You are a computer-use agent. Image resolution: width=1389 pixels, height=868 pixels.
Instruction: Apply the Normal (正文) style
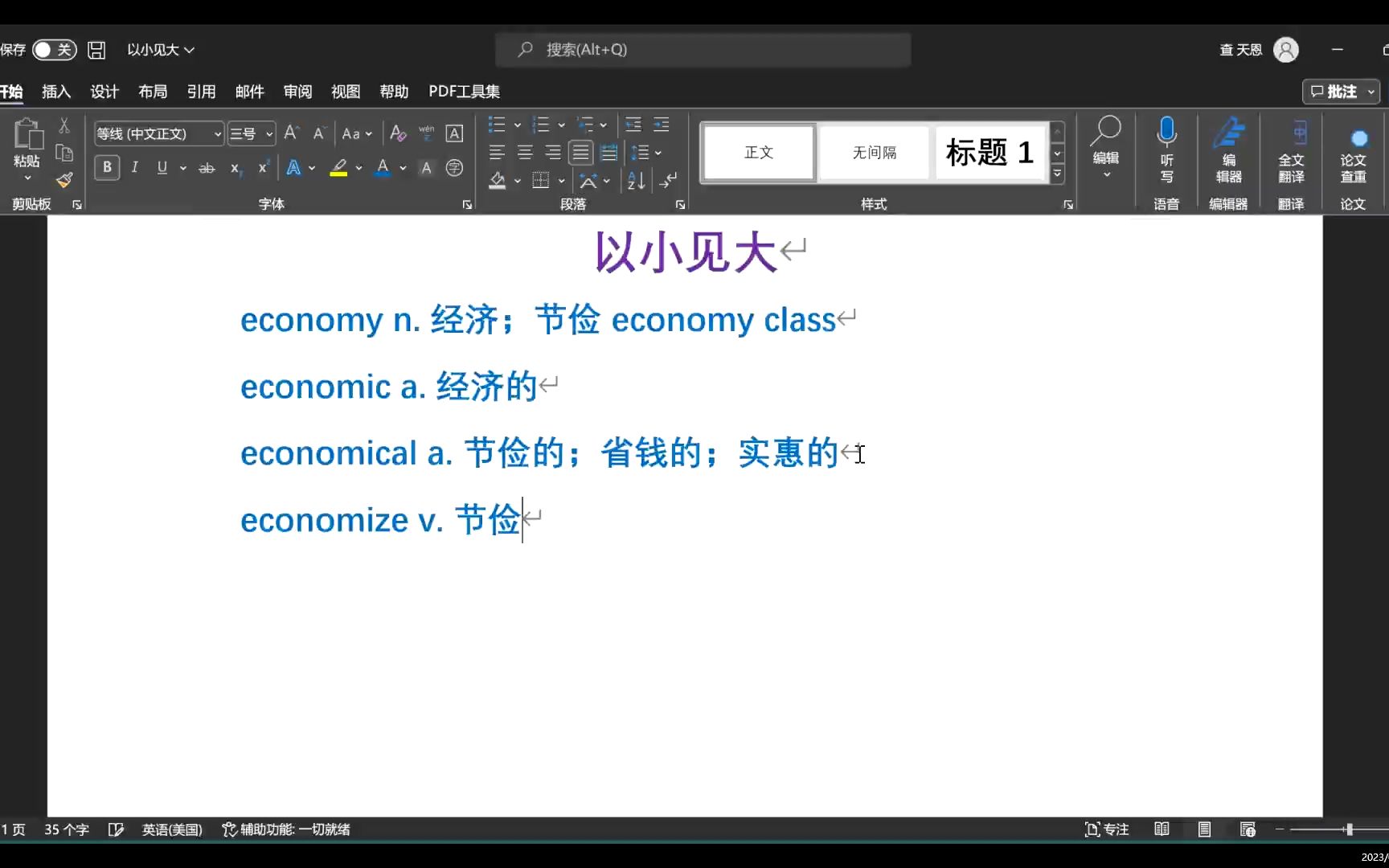[x=759, y=153]
